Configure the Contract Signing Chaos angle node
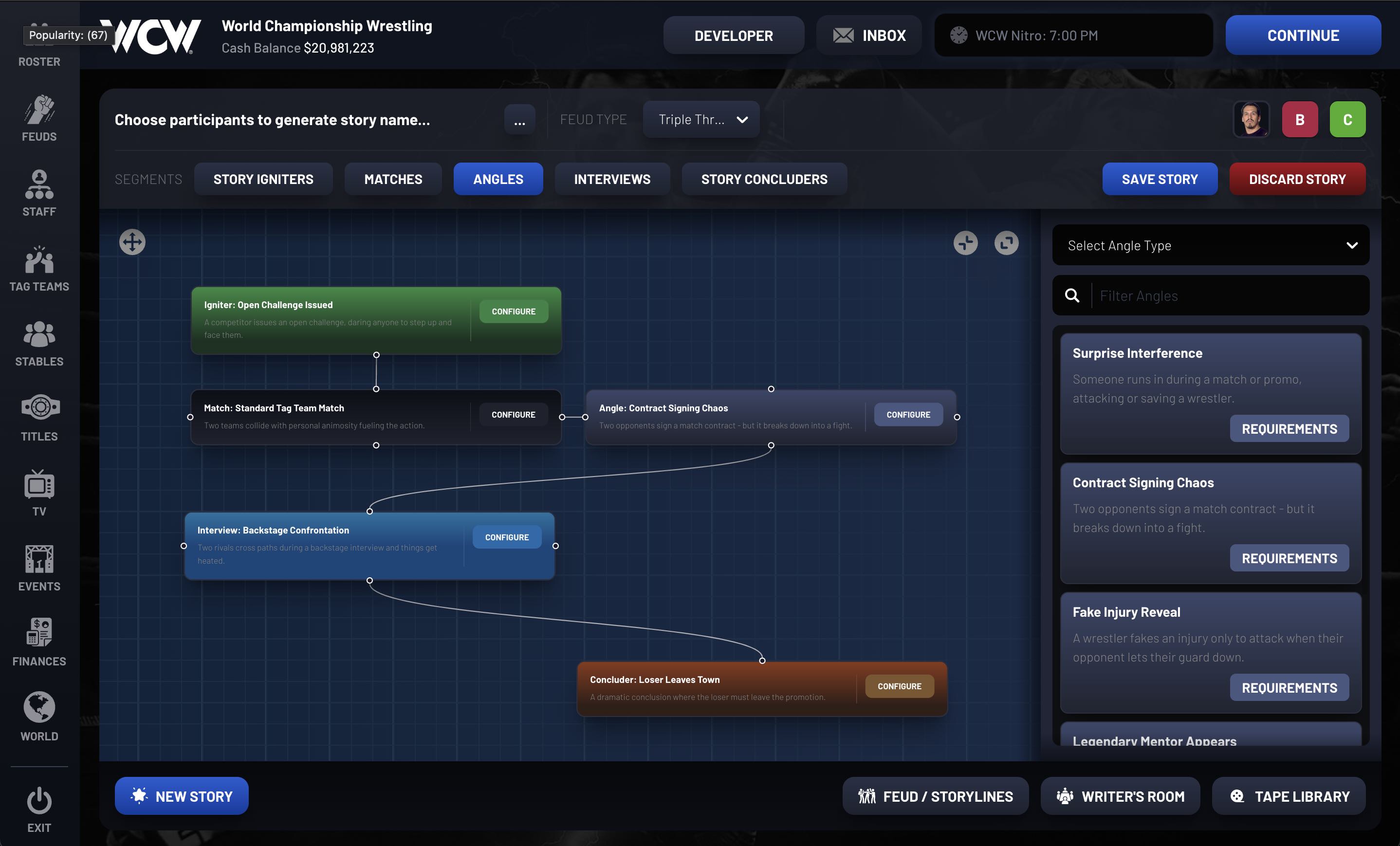1400x846 pixels. tap(908, 415)
